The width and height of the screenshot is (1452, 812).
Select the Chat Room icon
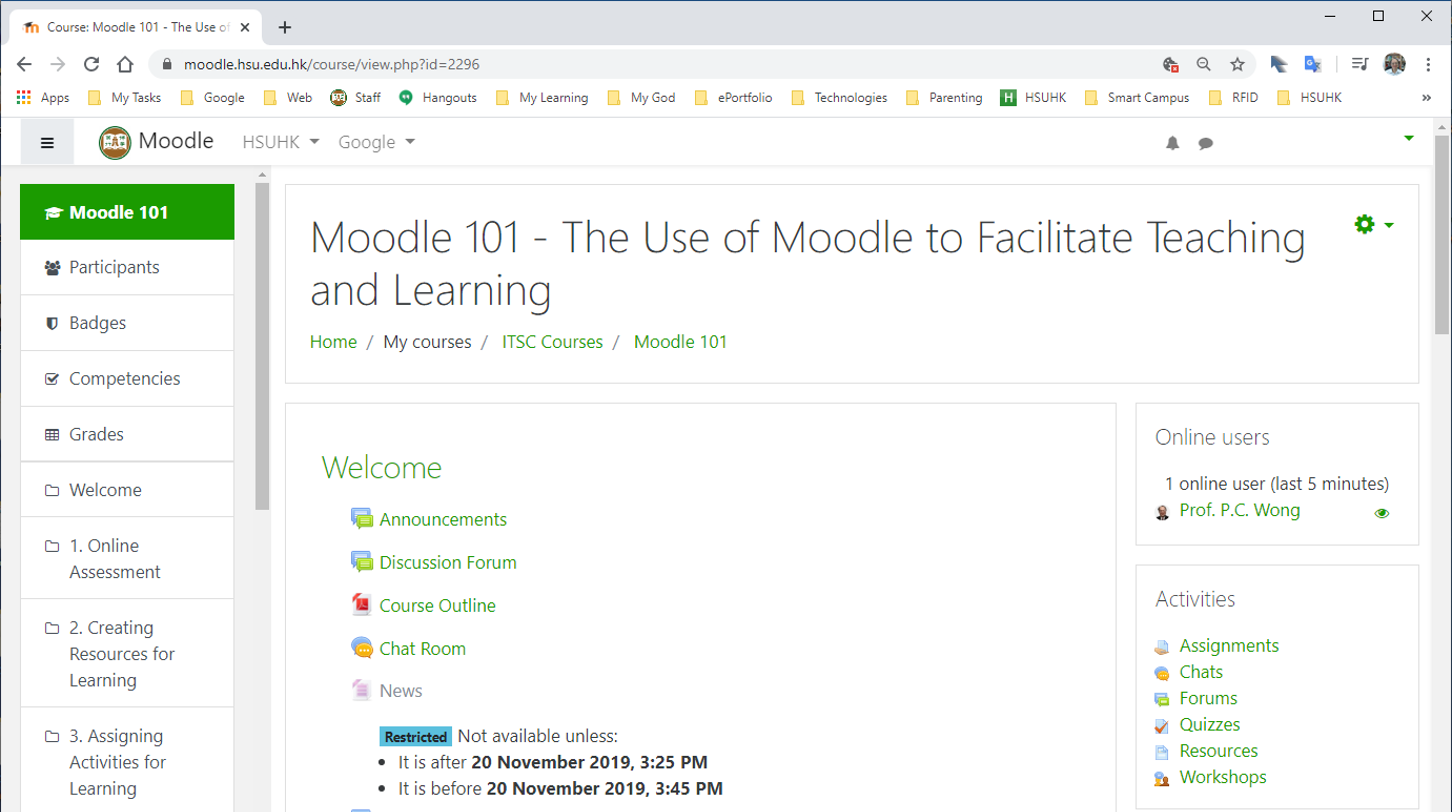click(360, 648)
